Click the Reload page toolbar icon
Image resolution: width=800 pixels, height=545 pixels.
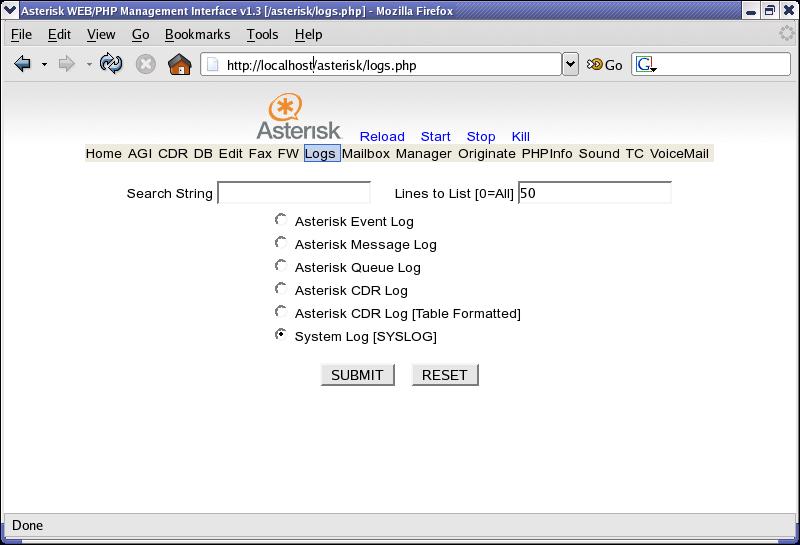[111, 65]
